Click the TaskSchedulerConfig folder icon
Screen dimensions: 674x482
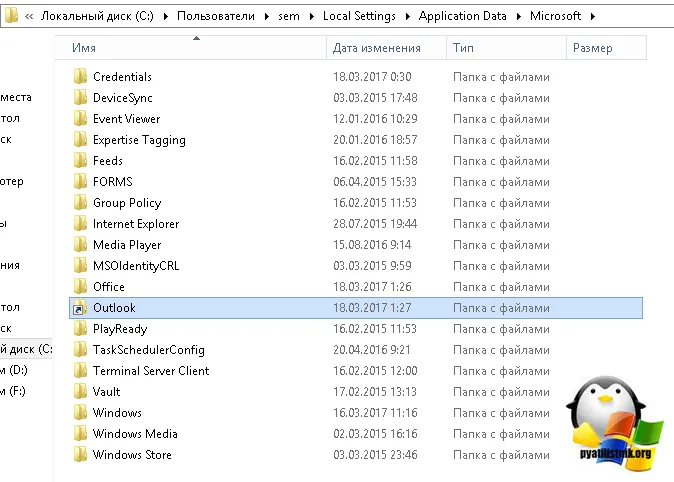80,350
